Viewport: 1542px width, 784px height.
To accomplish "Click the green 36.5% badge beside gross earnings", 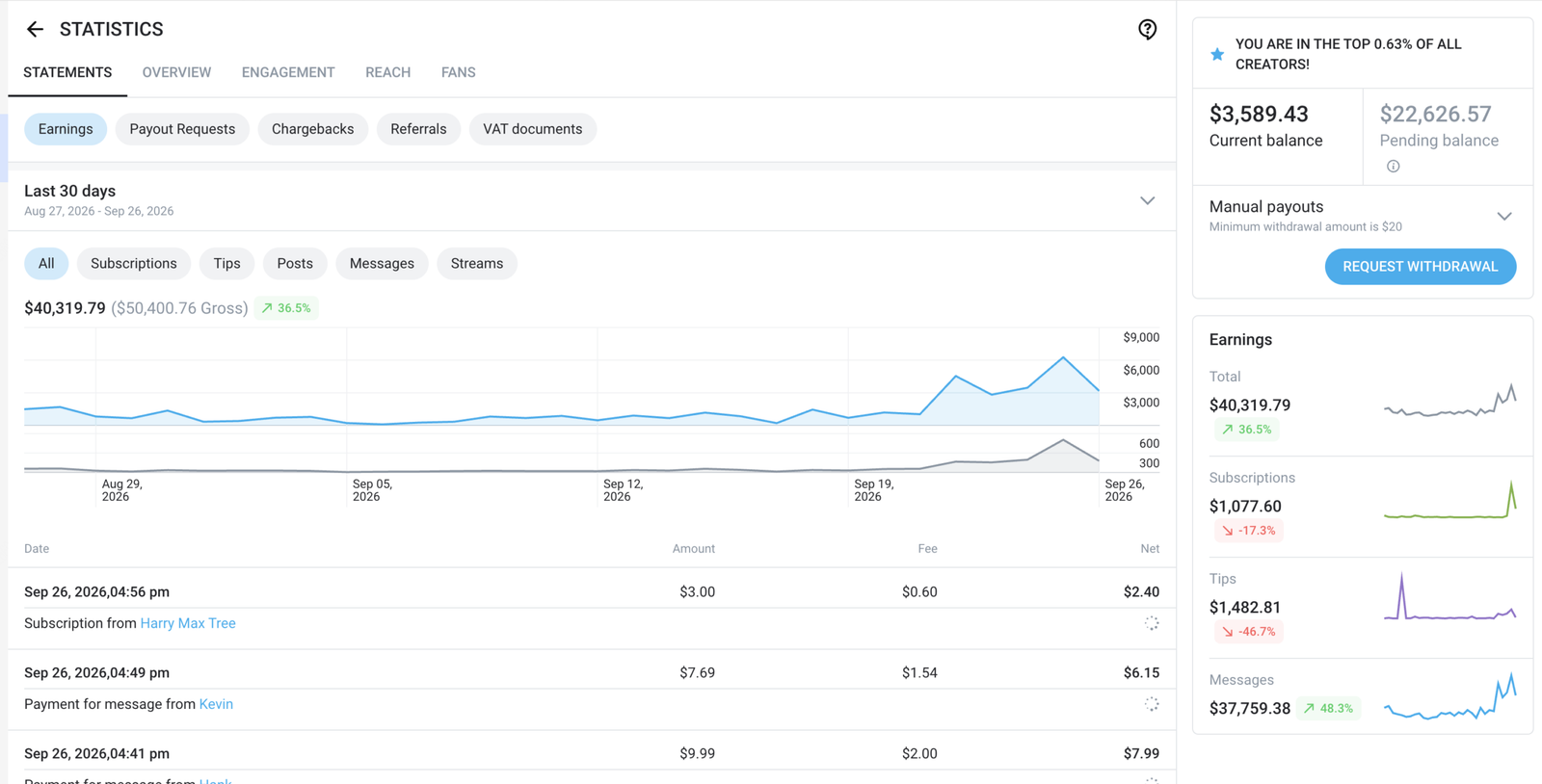I will click(x=286, y=308).
